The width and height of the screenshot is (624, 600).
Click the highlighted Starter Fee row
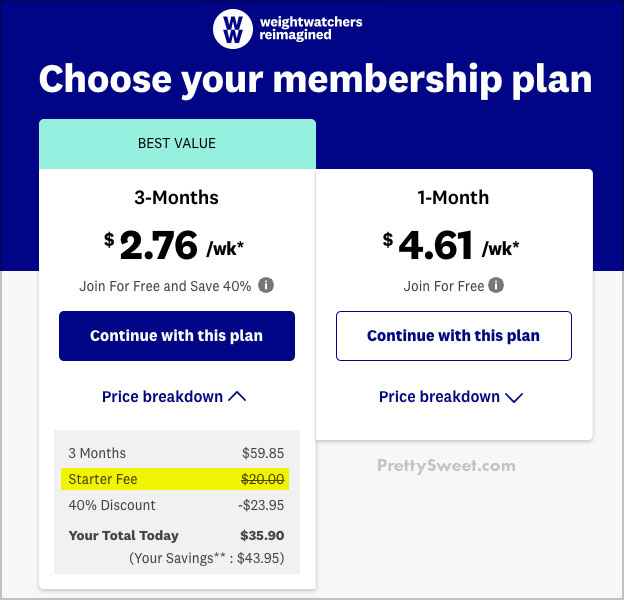click(175, 479)
